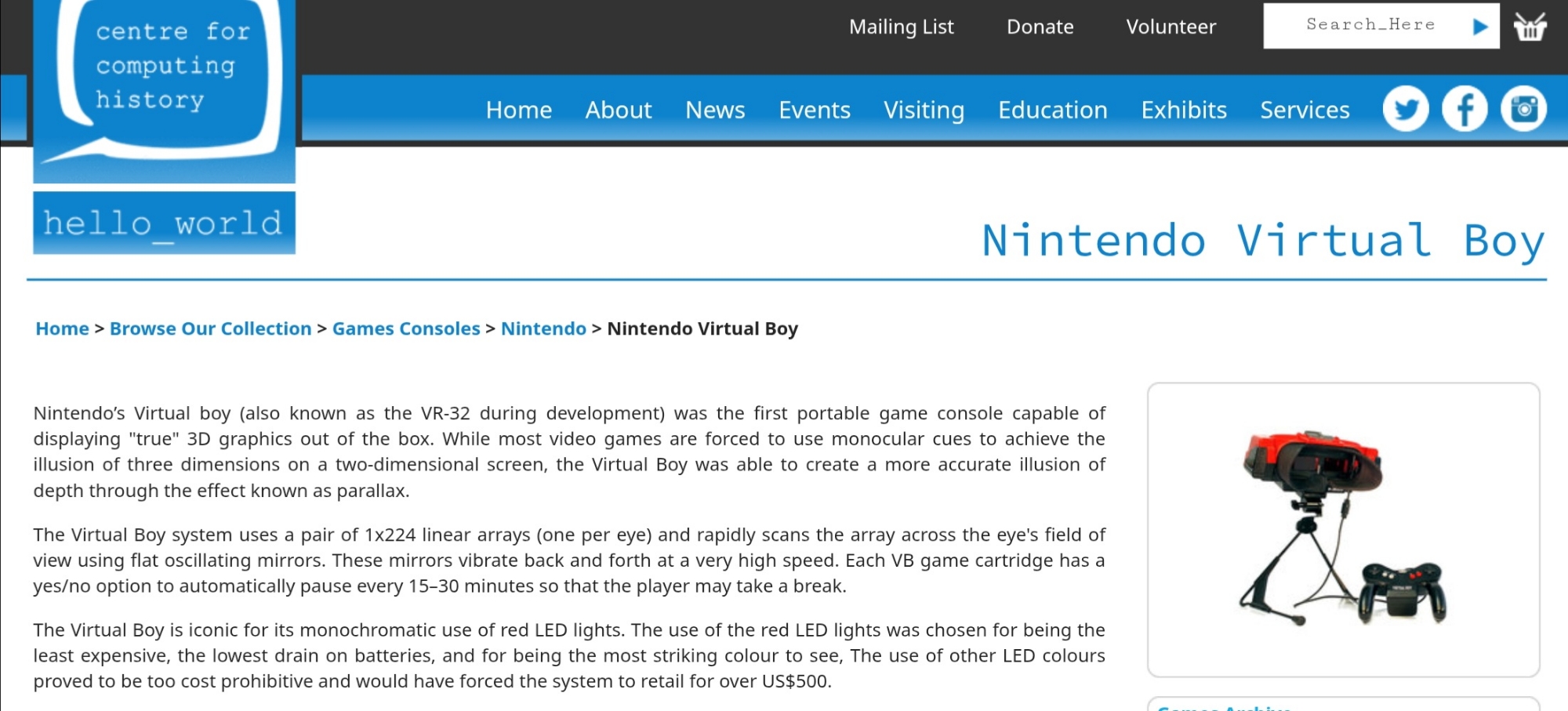
Task: Click the Search_Here input field
Action: (x=1368, y=26)
